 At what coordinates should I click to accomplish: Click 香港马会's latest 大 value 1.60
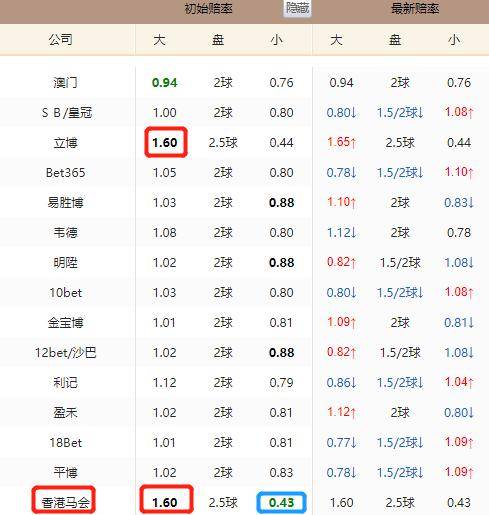click(x=341, y=503)
